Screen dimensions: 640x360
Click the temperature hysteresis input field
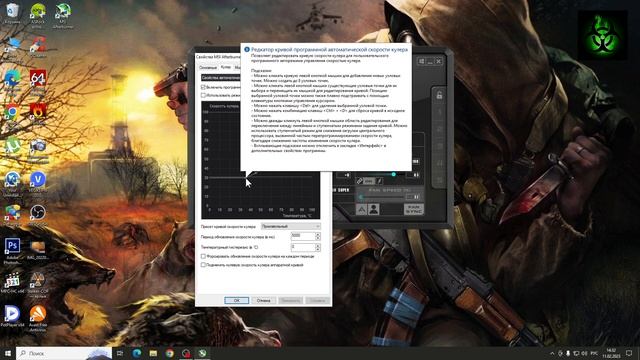pyautogui.click(x=303, y=247)
